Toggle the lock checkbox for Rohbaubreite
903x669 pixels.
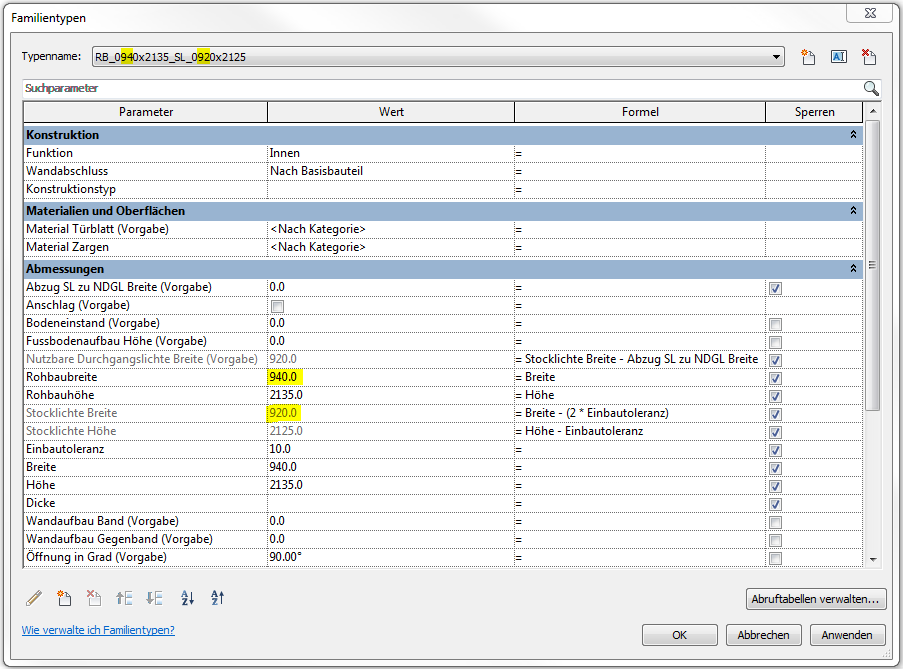[775, 378]
